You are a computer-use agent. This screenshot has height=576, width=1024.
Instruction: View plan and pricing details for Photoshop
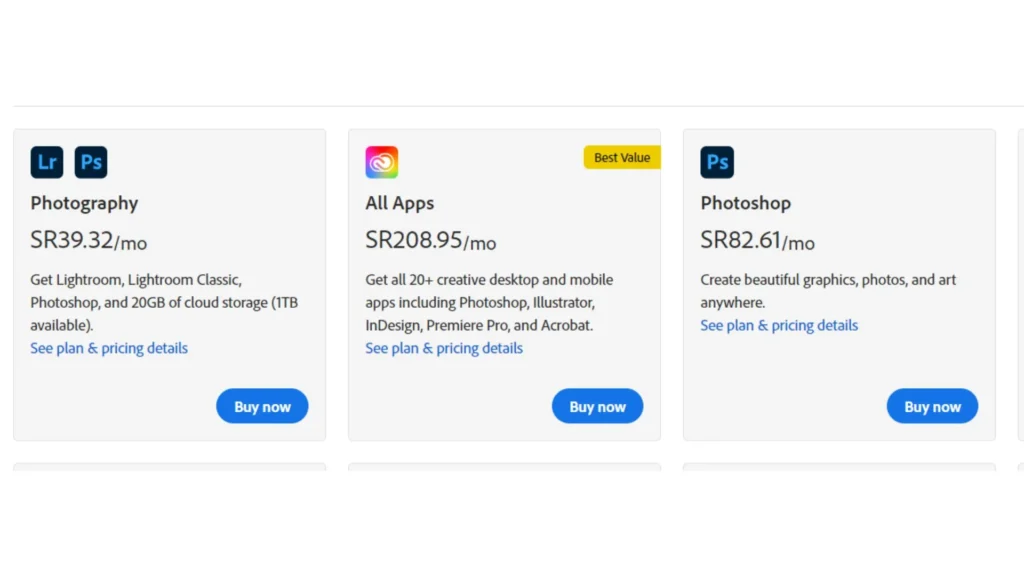click(779, 325)
